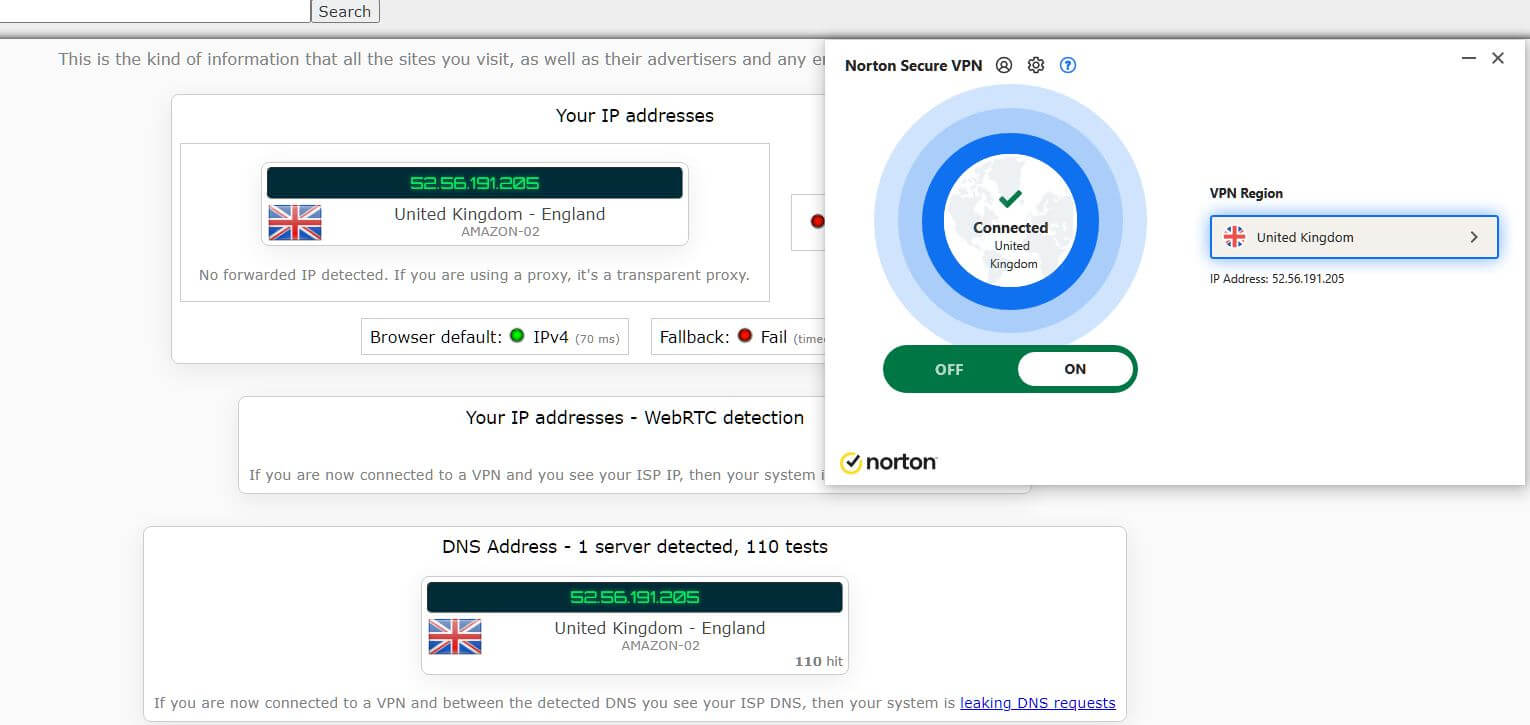Image resolution: width=1530 pixels, height=725 pixels.
Task: Click the Norton IP Address: 52.56.191.205 text
Action: tap(1277, 279)
